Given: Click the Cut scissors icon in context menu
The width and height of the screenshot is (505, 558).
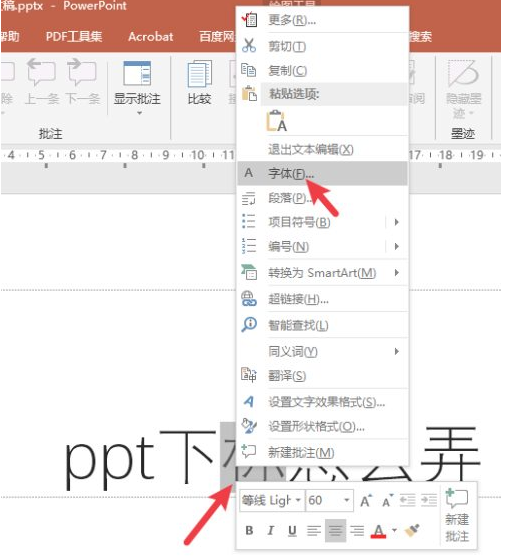Looking at the screenshot, I should (248, 46).
